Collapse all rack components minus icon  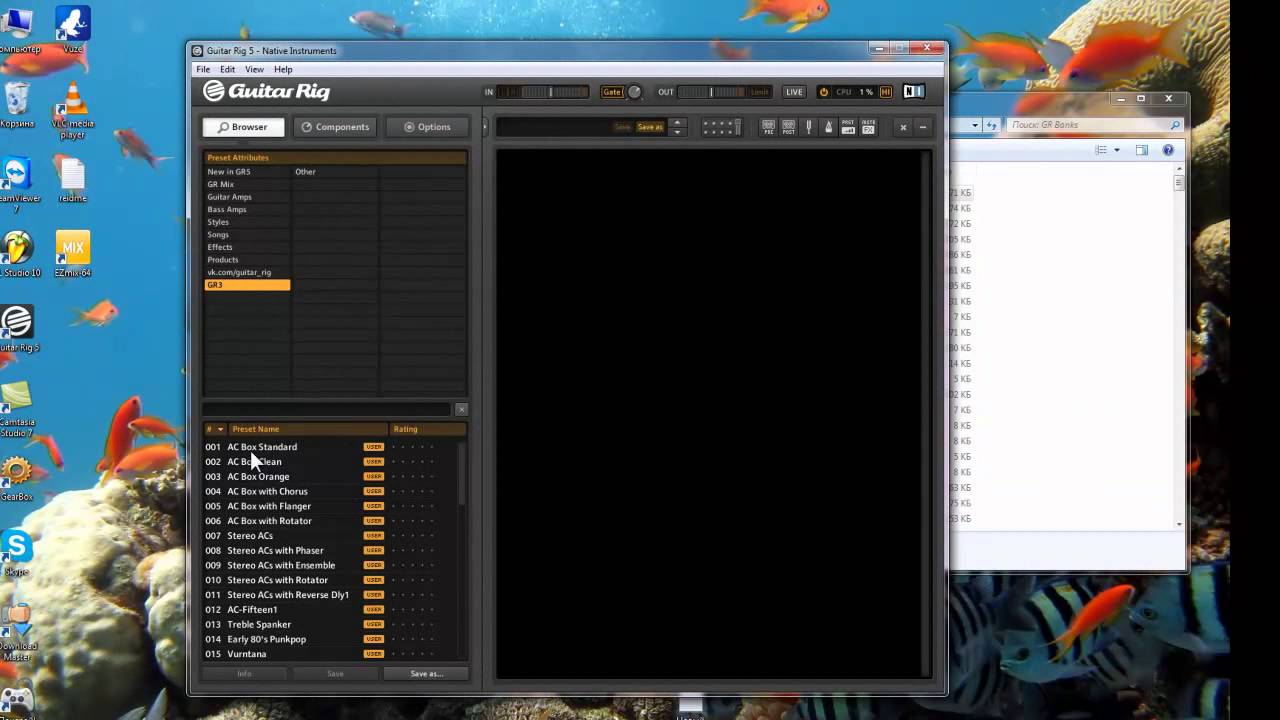click(922, 127)
